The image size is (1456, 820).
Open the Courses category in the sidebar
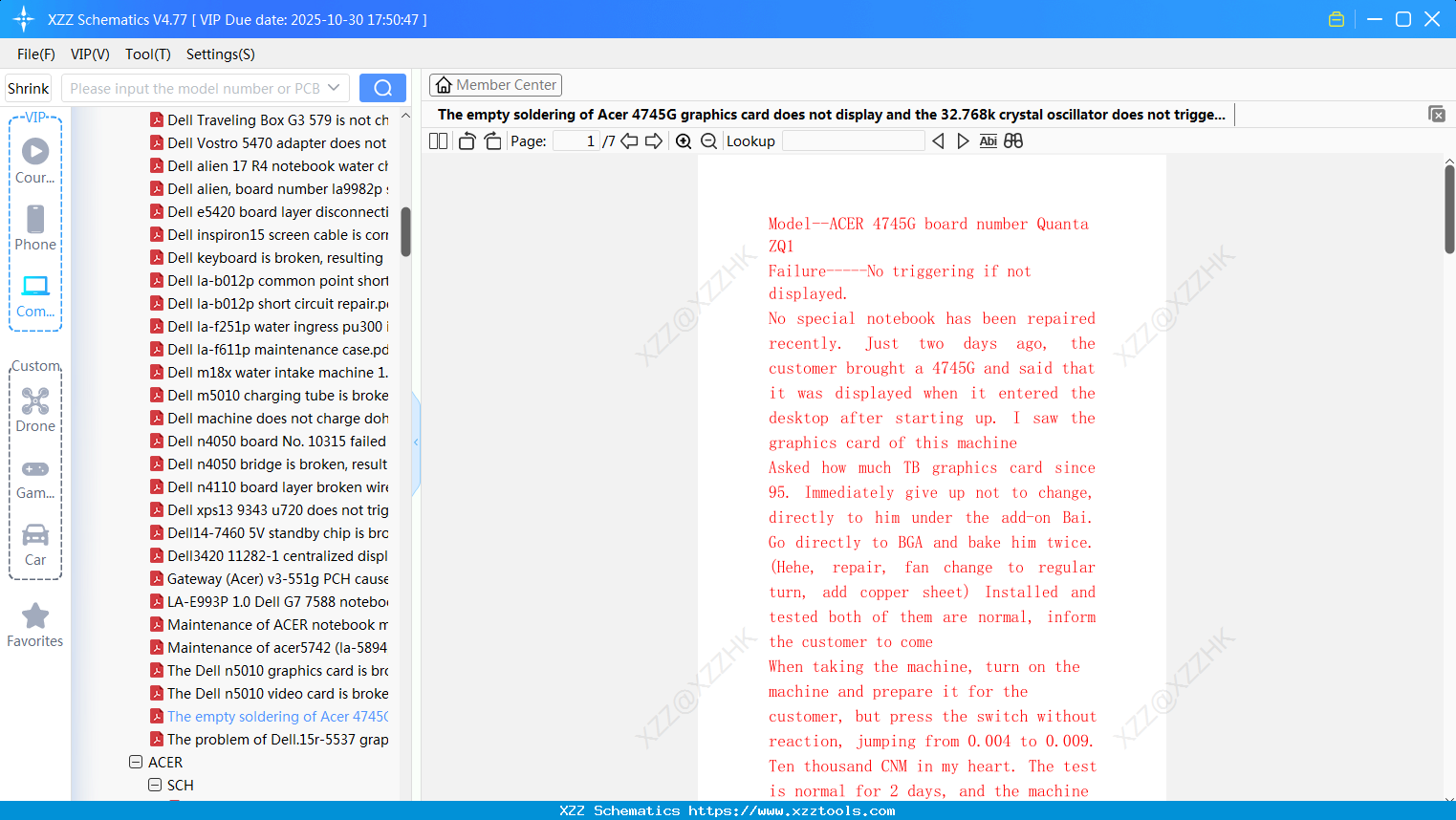(x=35, y=162)
